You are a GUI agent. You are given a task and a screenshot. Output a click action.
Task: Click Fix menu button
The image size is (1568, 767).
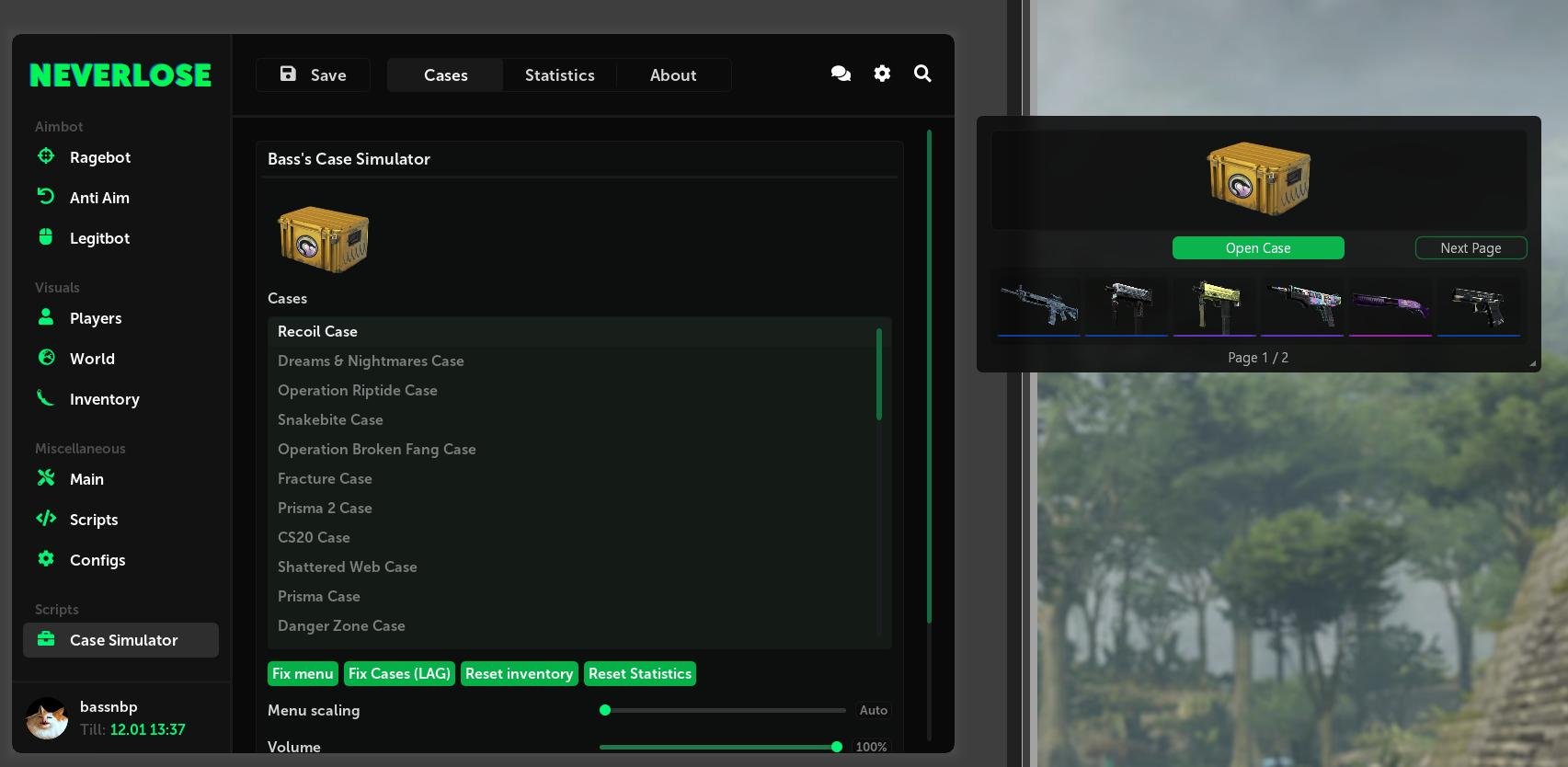303,673
